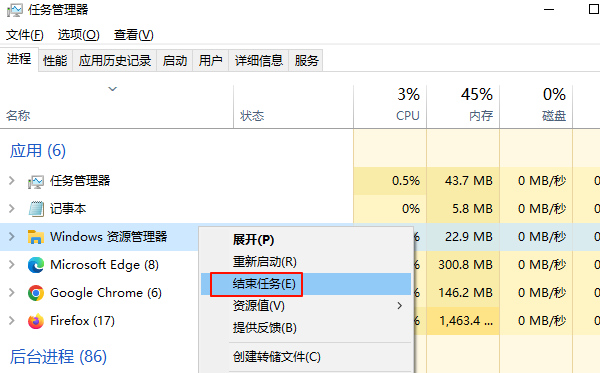Click the Firefox icon

click(x=36, y=321)
